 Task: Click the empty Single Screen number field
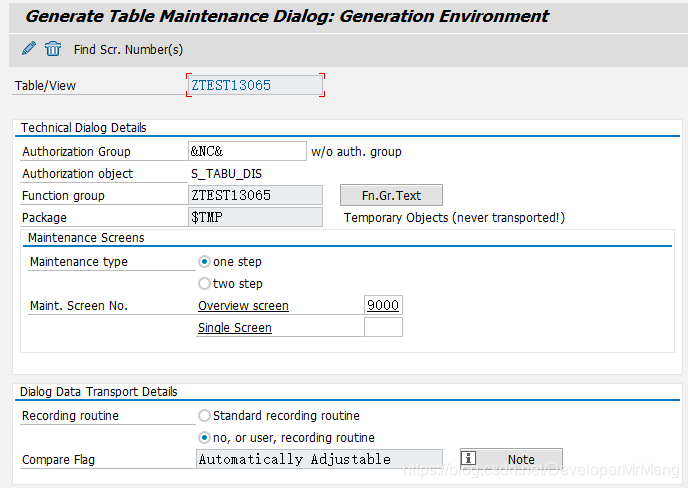click(383, 328)
